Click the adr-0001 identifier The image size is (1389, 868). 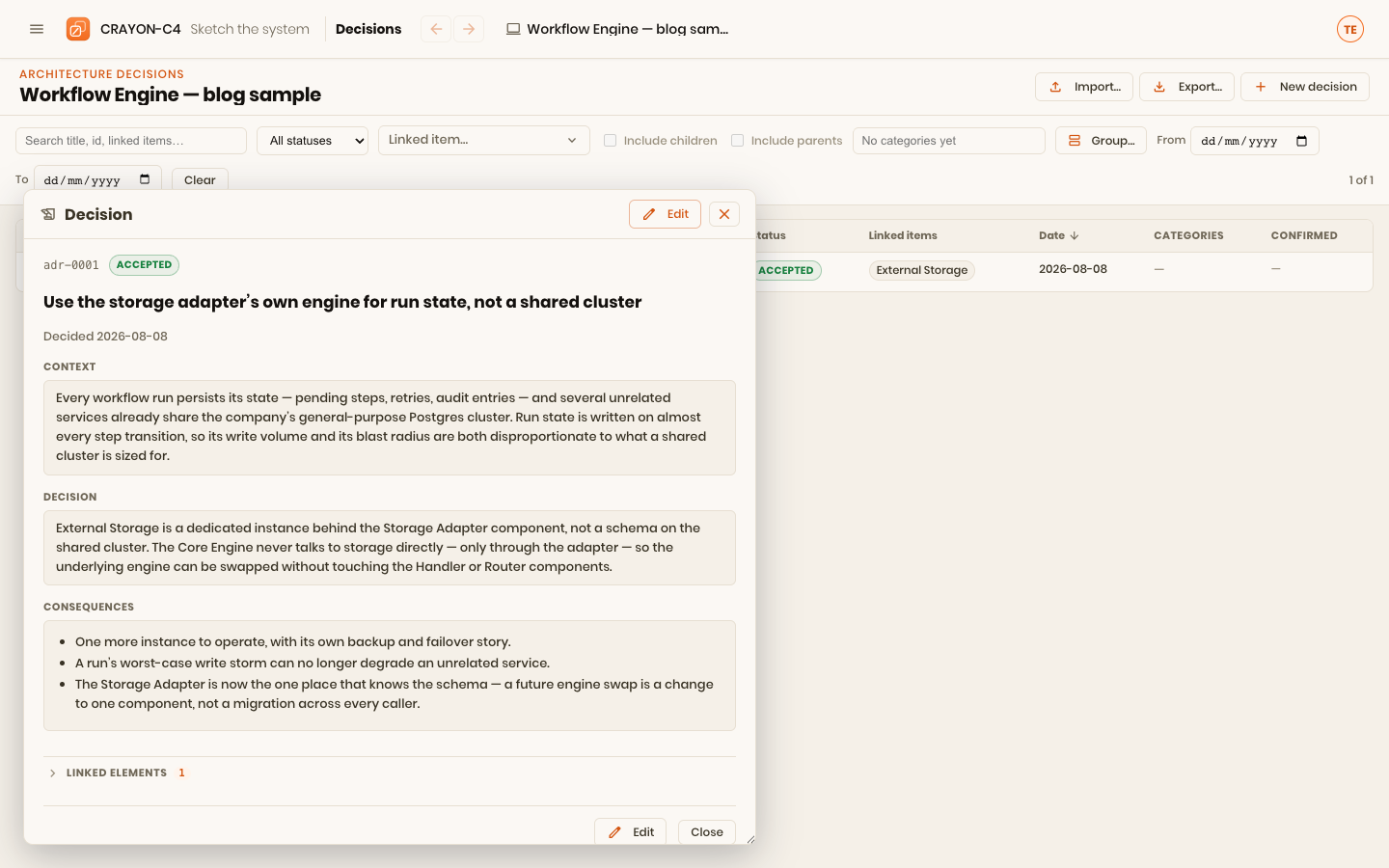point(71,264)
